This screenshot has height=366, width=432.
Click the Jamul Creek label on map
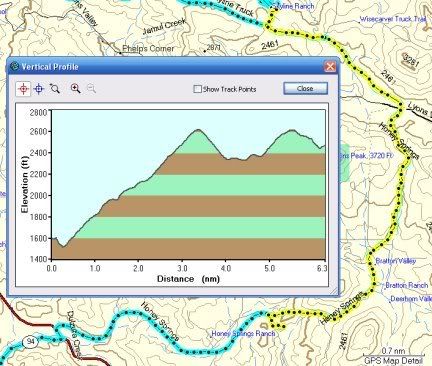click(163, 27)
